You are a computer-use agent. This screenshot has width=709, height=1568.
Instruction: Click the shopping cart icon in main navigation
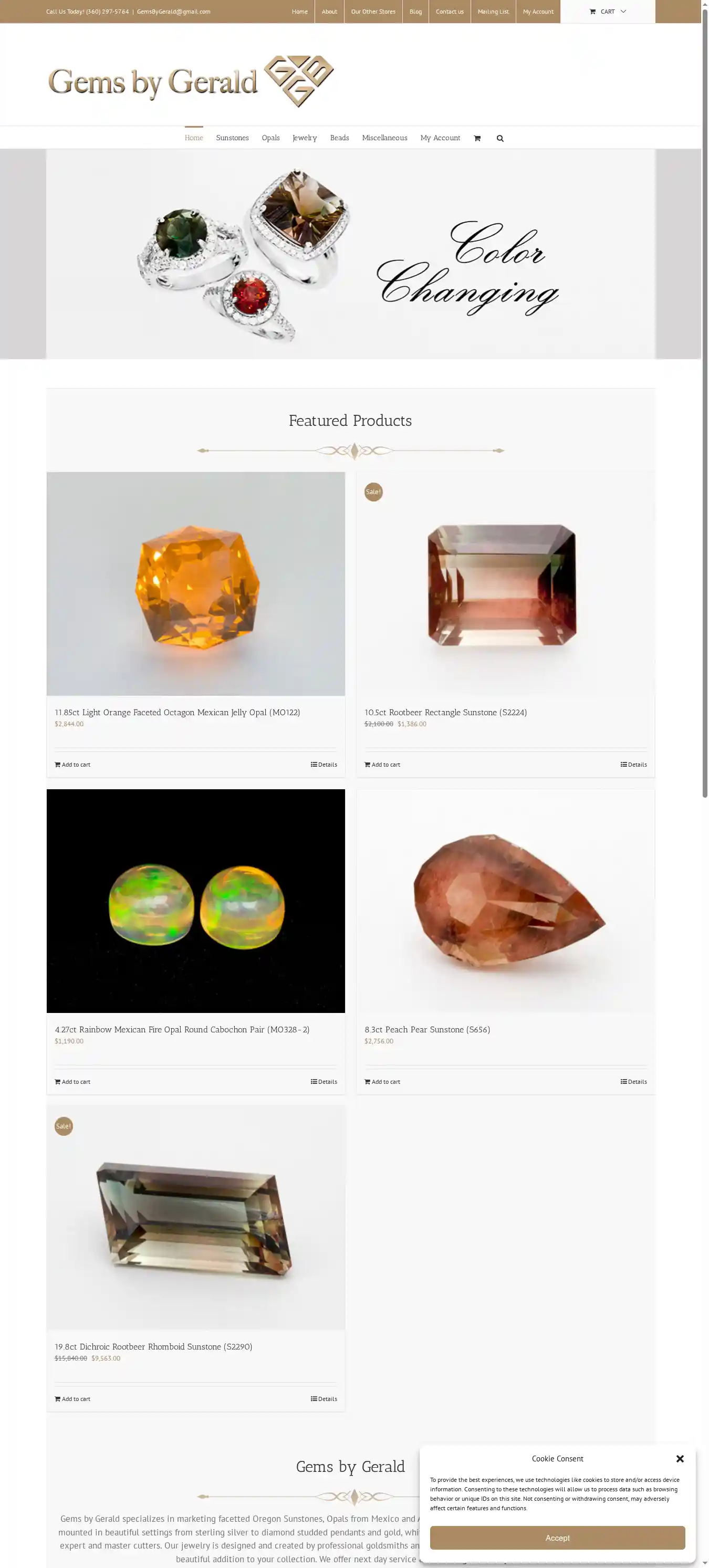click(477, 138)
